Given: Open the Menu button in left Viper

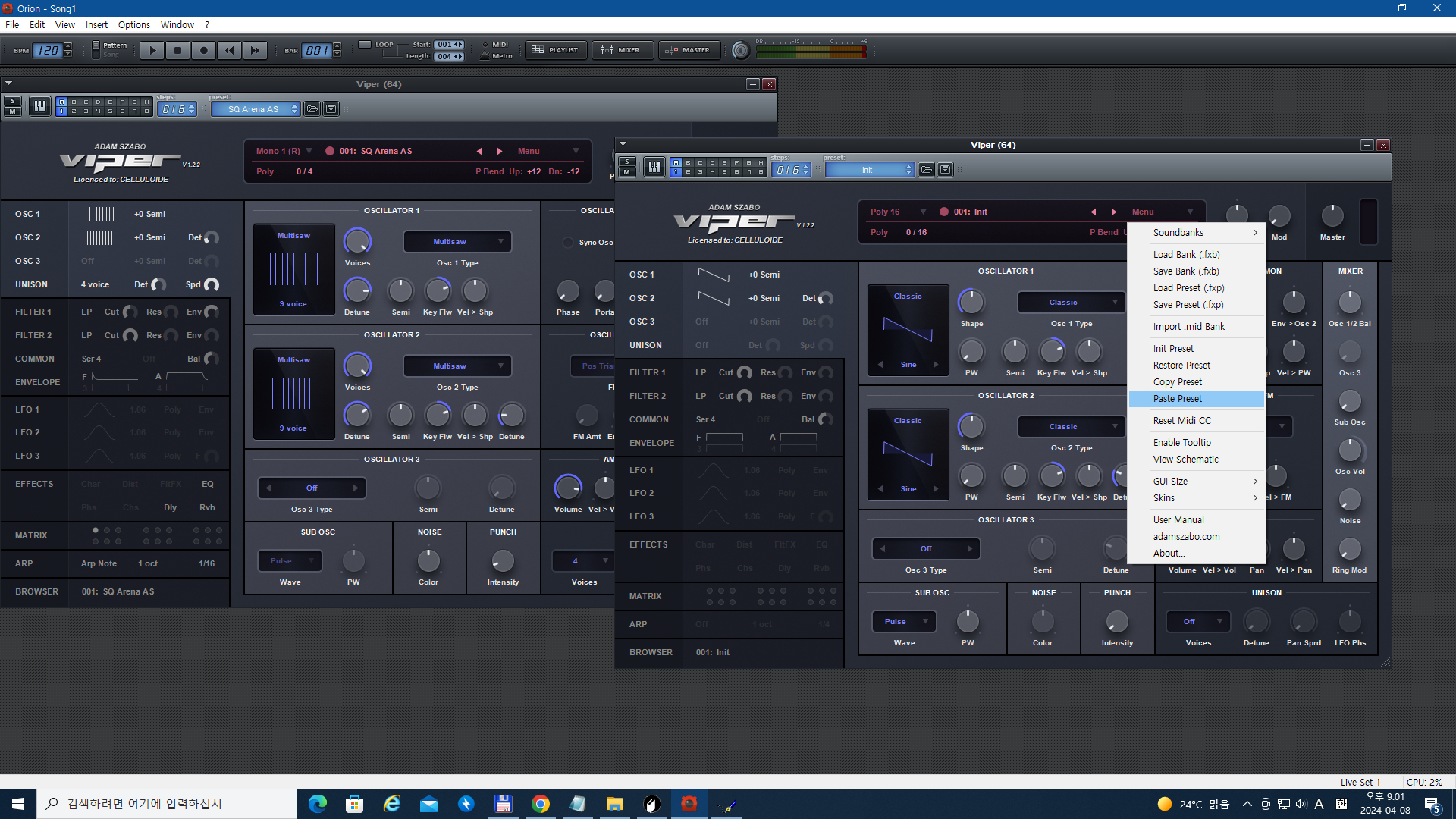Looking at the screenshot, I should coord(548,152).
